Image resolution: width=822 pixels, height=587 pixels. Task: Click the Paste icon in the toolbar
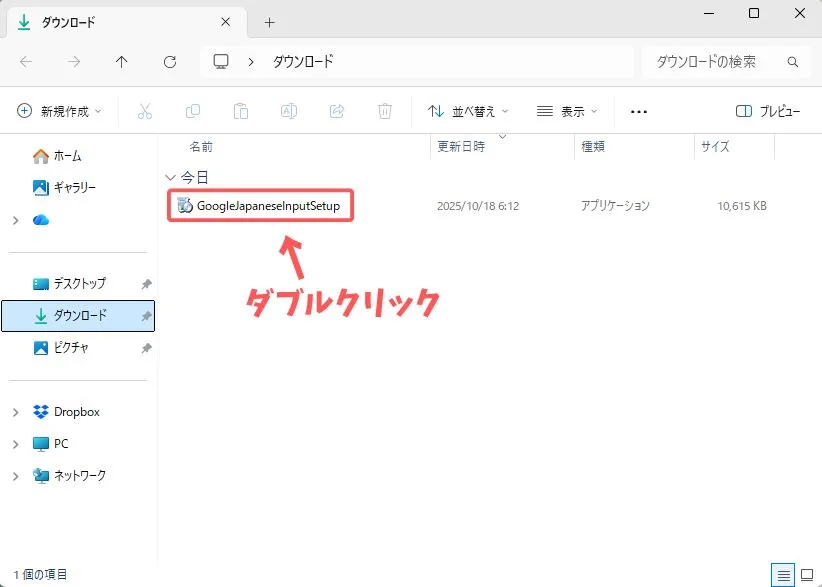click(240, 111)
